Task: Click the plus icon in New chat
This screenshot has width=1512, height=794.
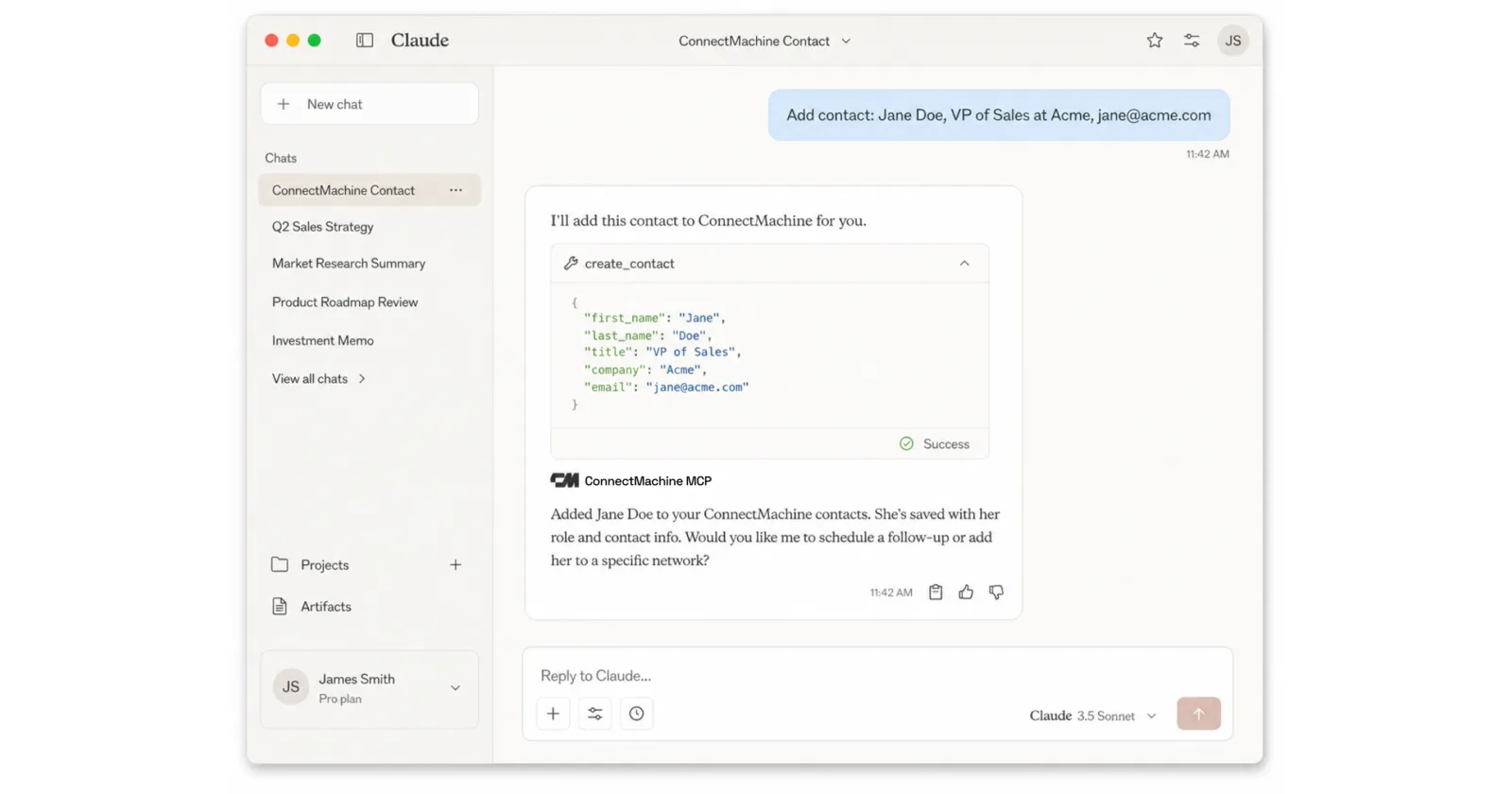Action: pyautogui.click(x=283, y=104)
